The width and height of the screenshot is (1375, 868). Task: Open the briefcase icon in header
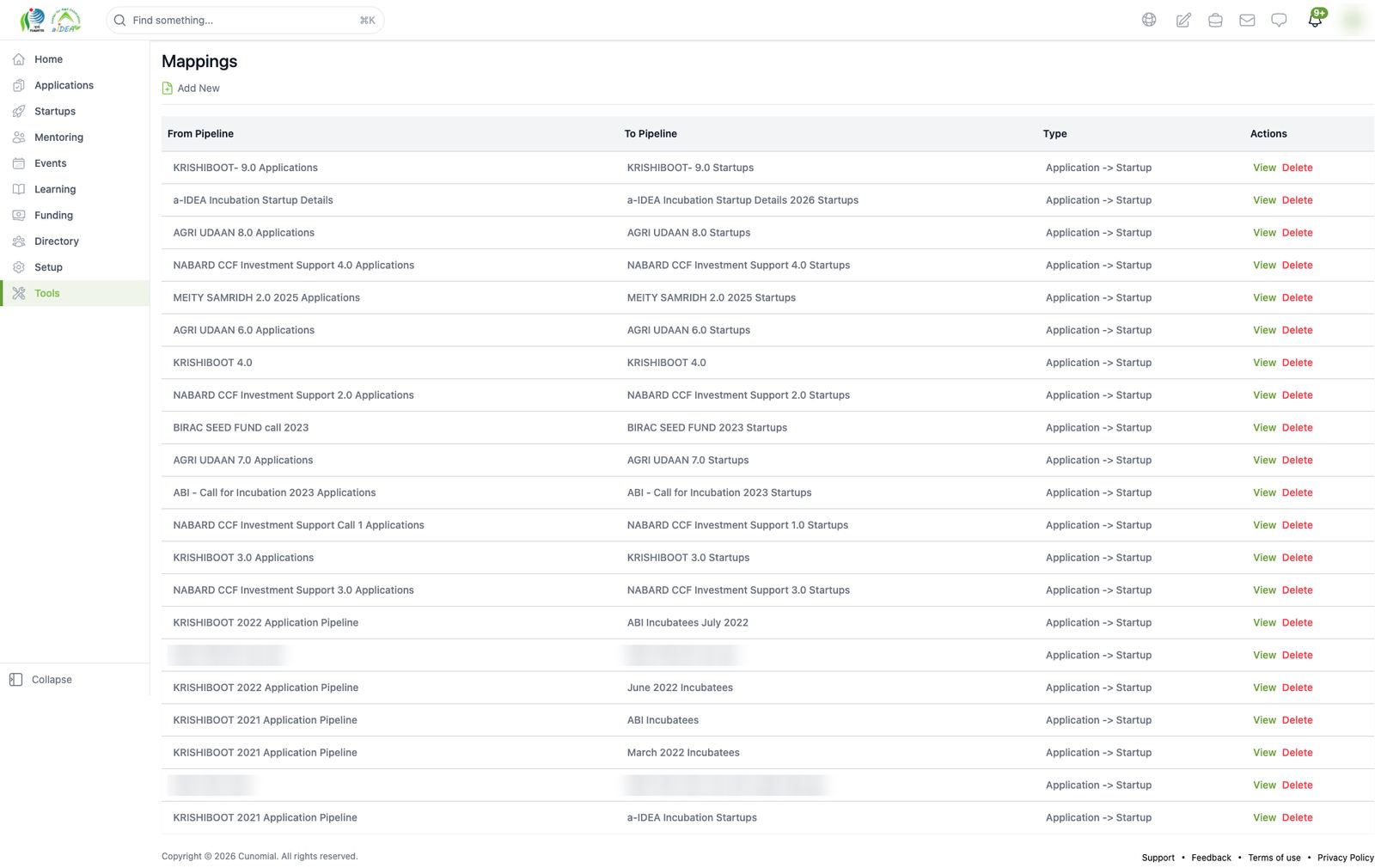pos(1215,20)
